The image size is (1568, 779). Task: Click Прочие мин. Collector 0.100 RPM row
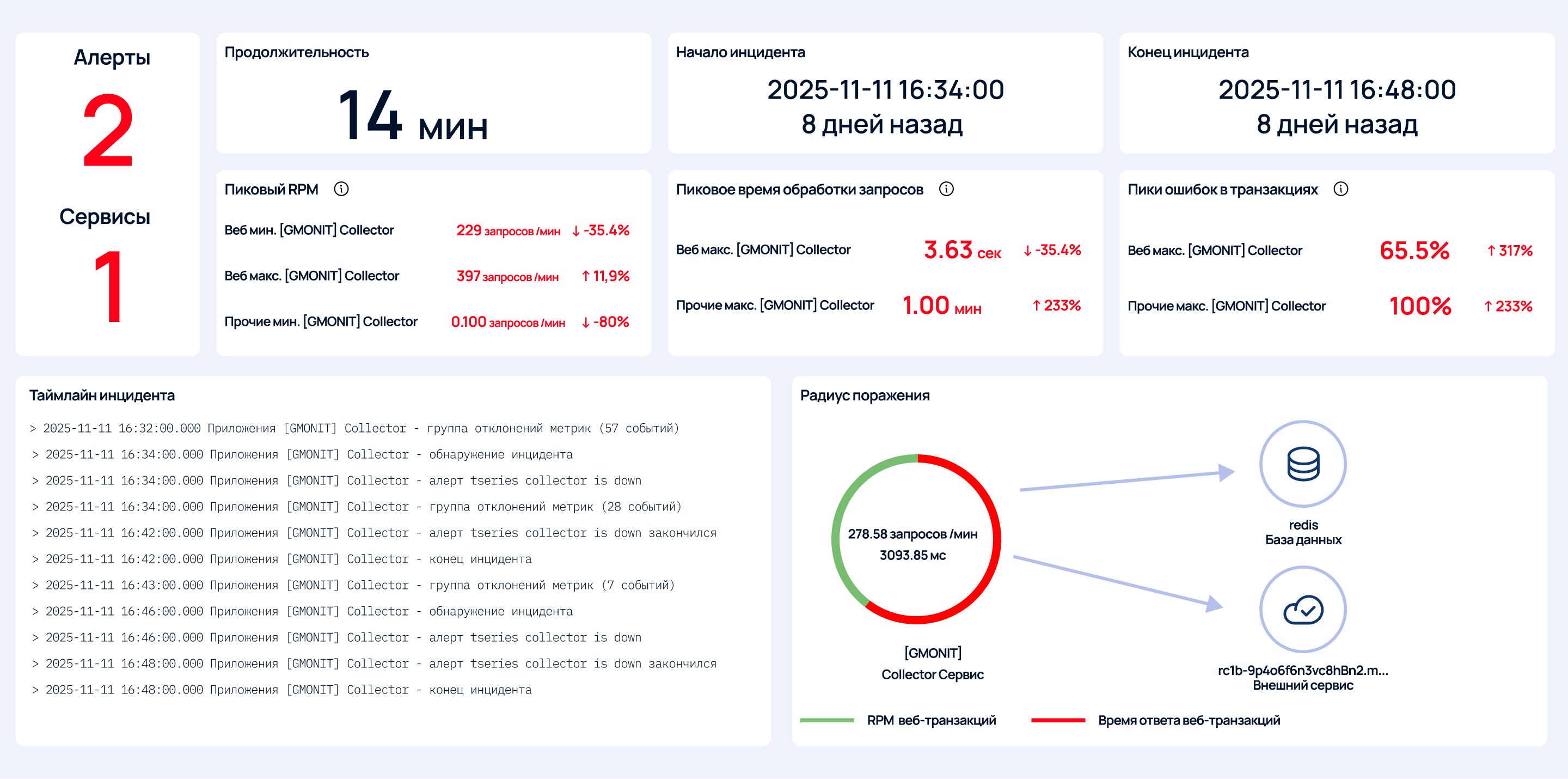click(x=426, y=321)
